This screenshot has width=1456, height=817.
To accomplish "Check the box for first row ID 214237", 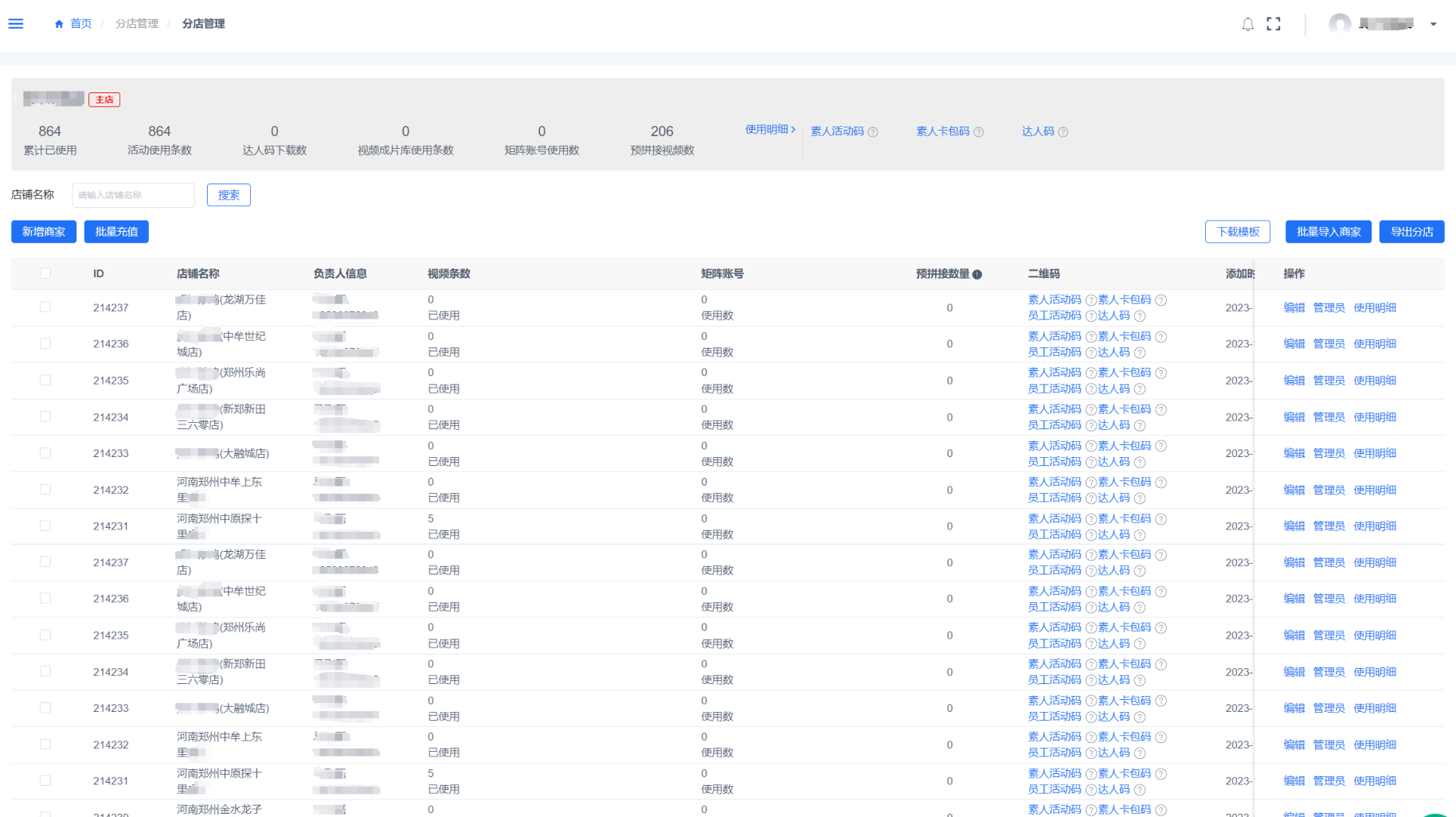I will tap(45, 307).
